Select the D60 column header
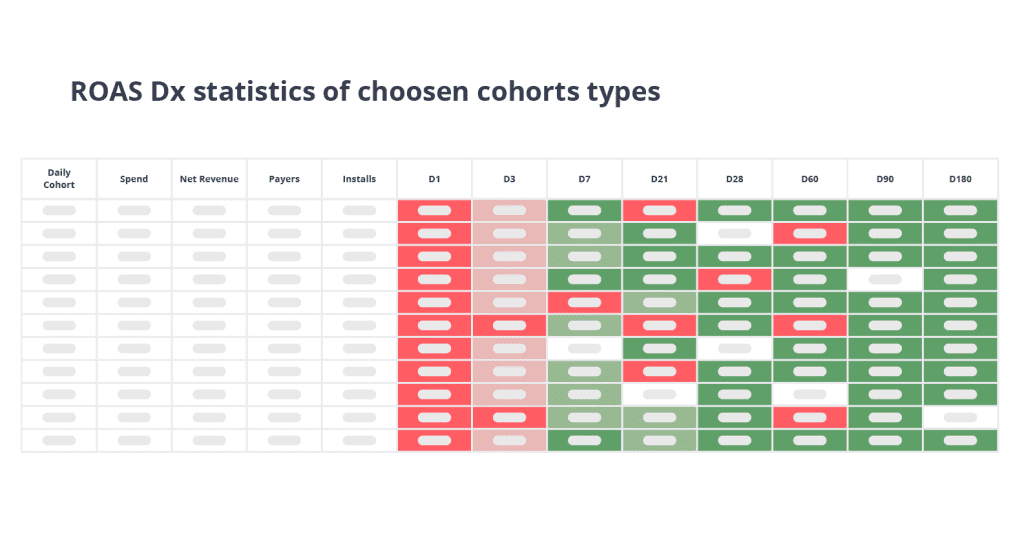The image size is (1024, 559). [809, 179]
